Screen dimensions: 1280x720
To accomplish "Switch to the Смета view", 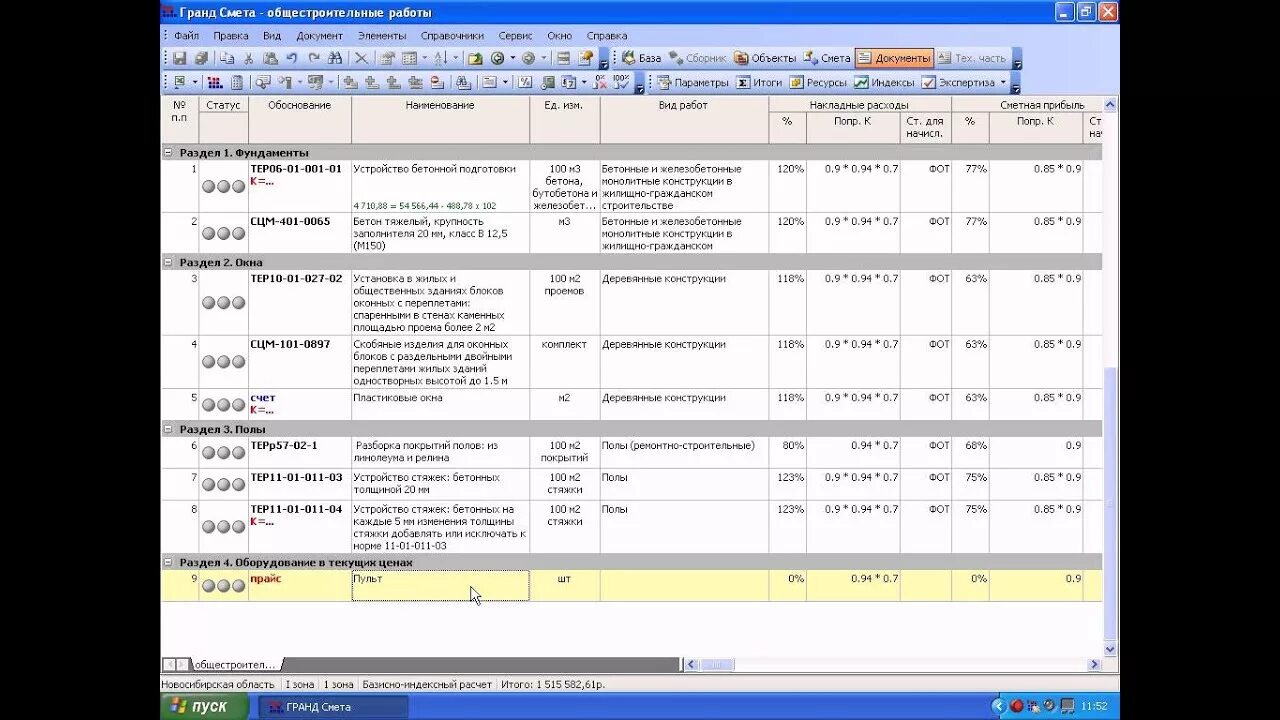I will [826, 58].
